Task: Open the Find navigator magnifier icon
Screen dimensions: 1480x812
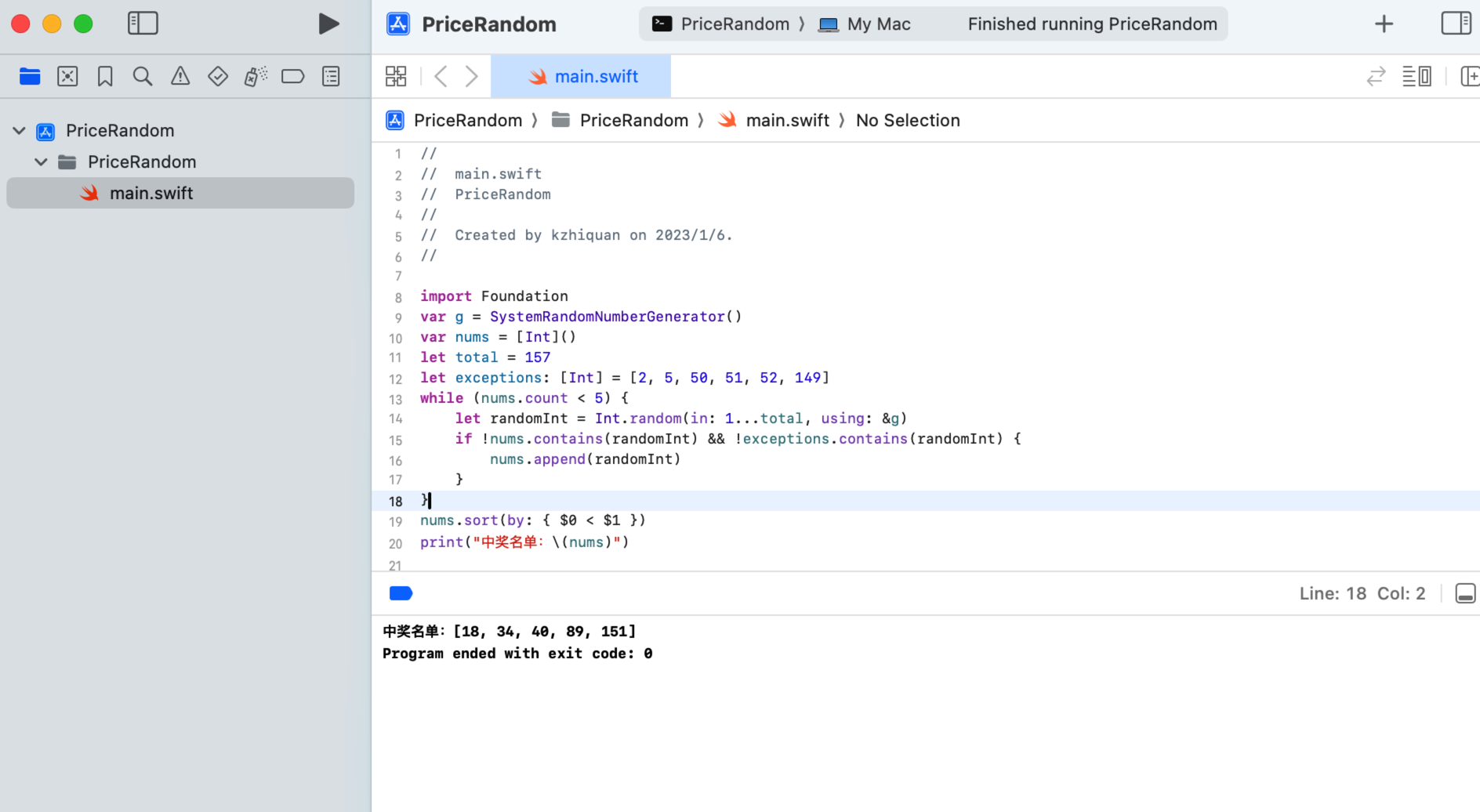Action: click(x=143, y=76)
